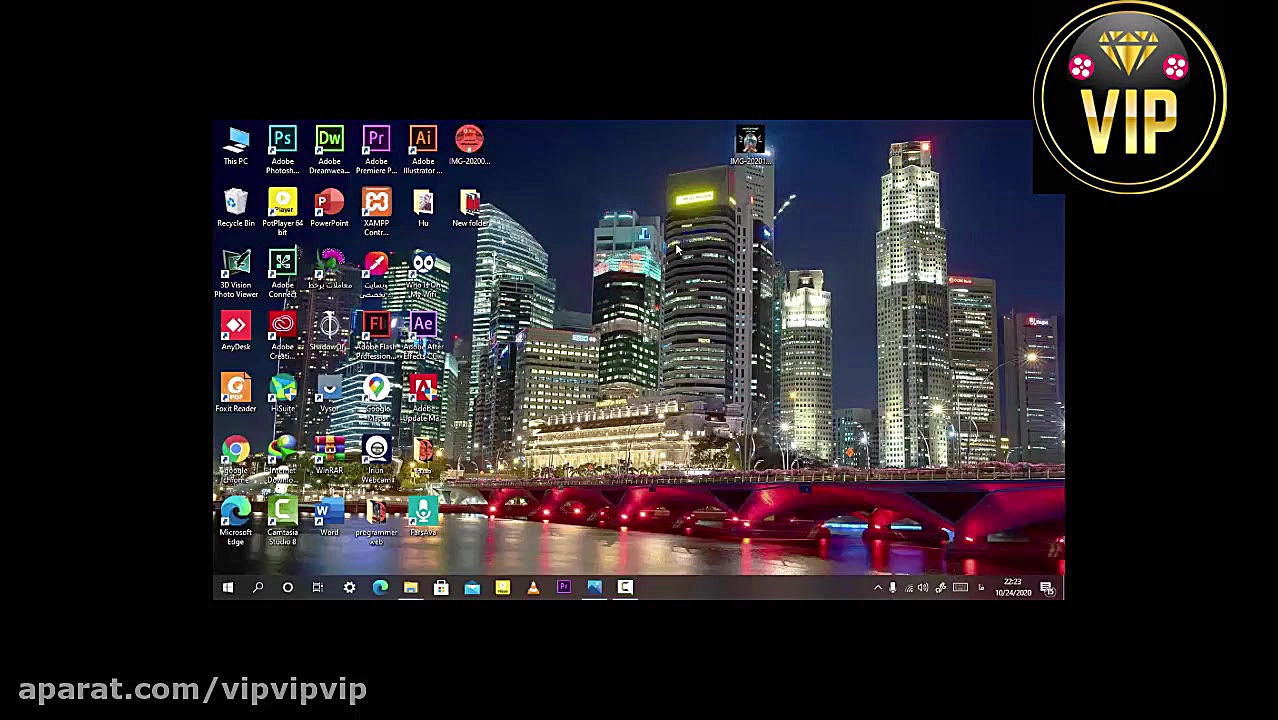Open Task View on taskbar
The width and height of the screenshot is (1278, 720).
point(318,587)
